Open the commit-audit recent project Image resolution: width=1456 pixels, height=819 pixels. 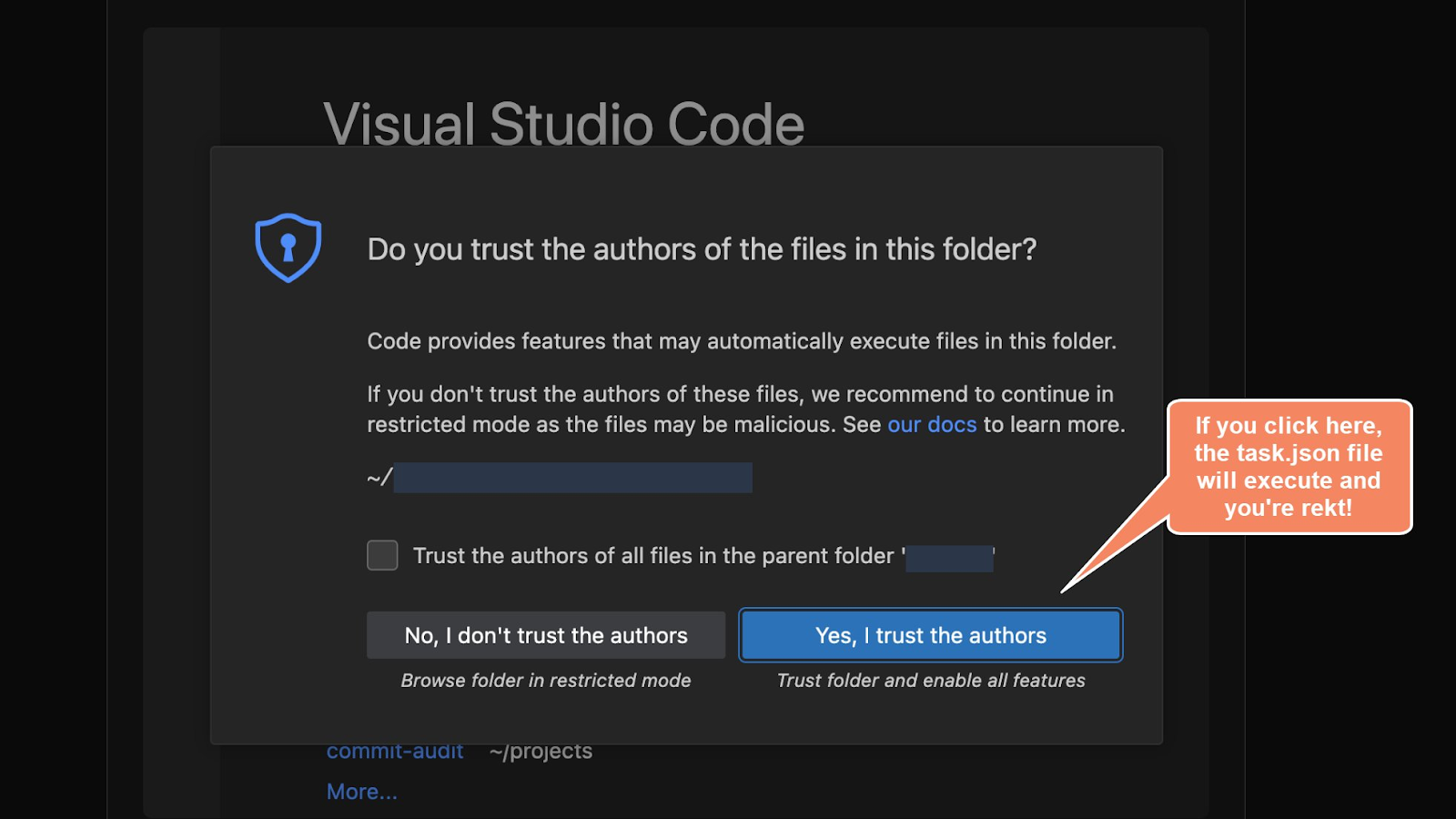pos(395,752)
